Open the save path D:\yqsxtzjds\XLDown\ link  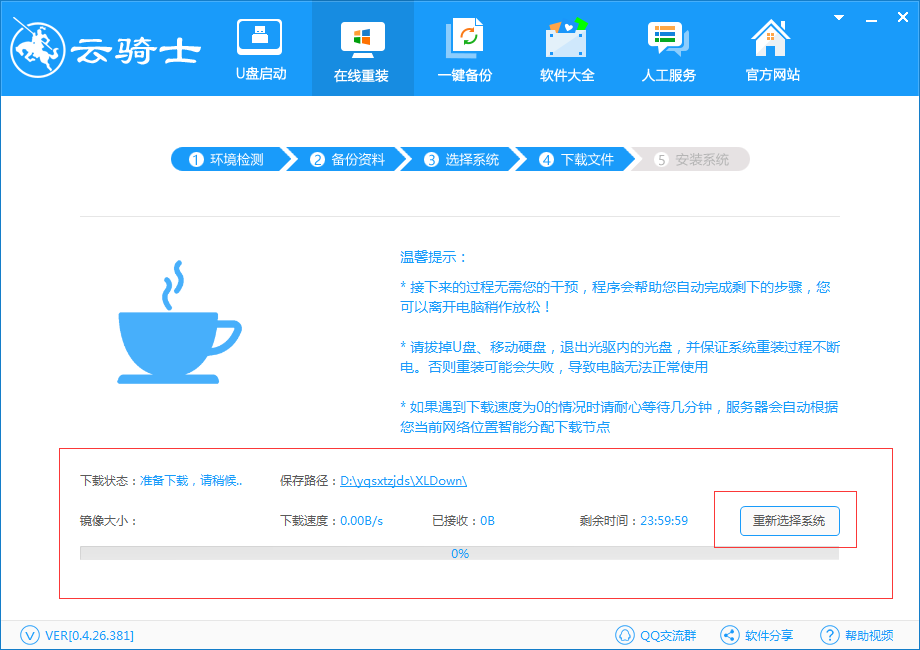(x=402, y=479)
